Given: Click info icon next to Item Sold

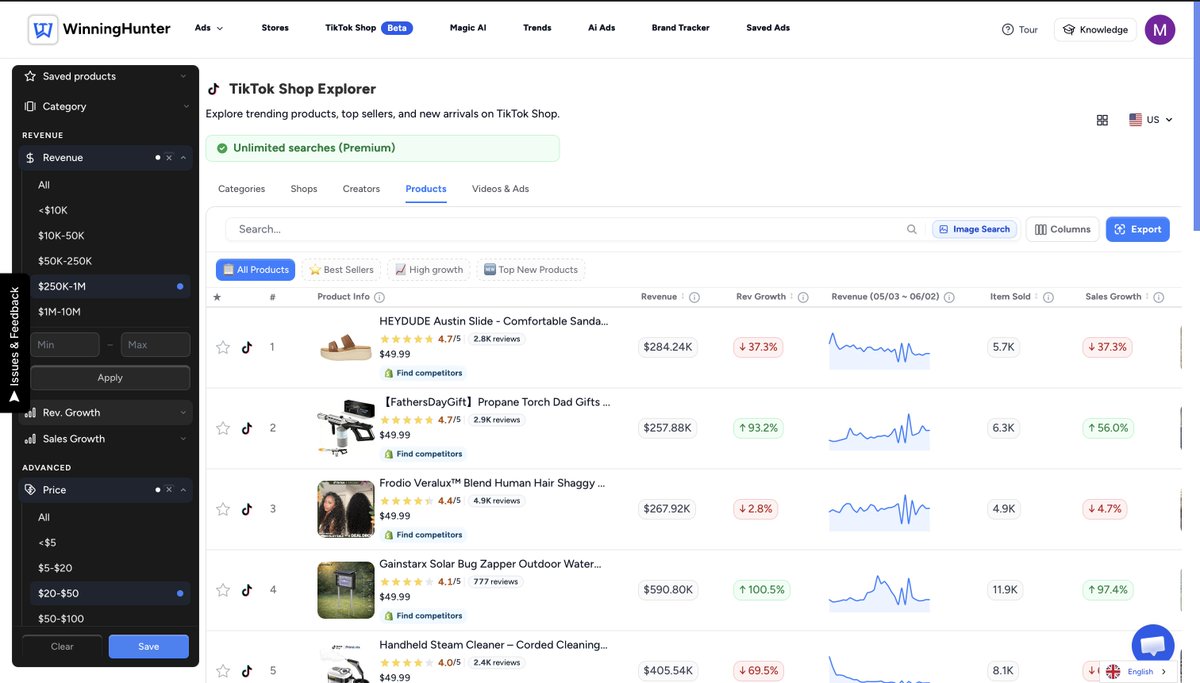Looking at the screenshot, I should point(1048,297).
